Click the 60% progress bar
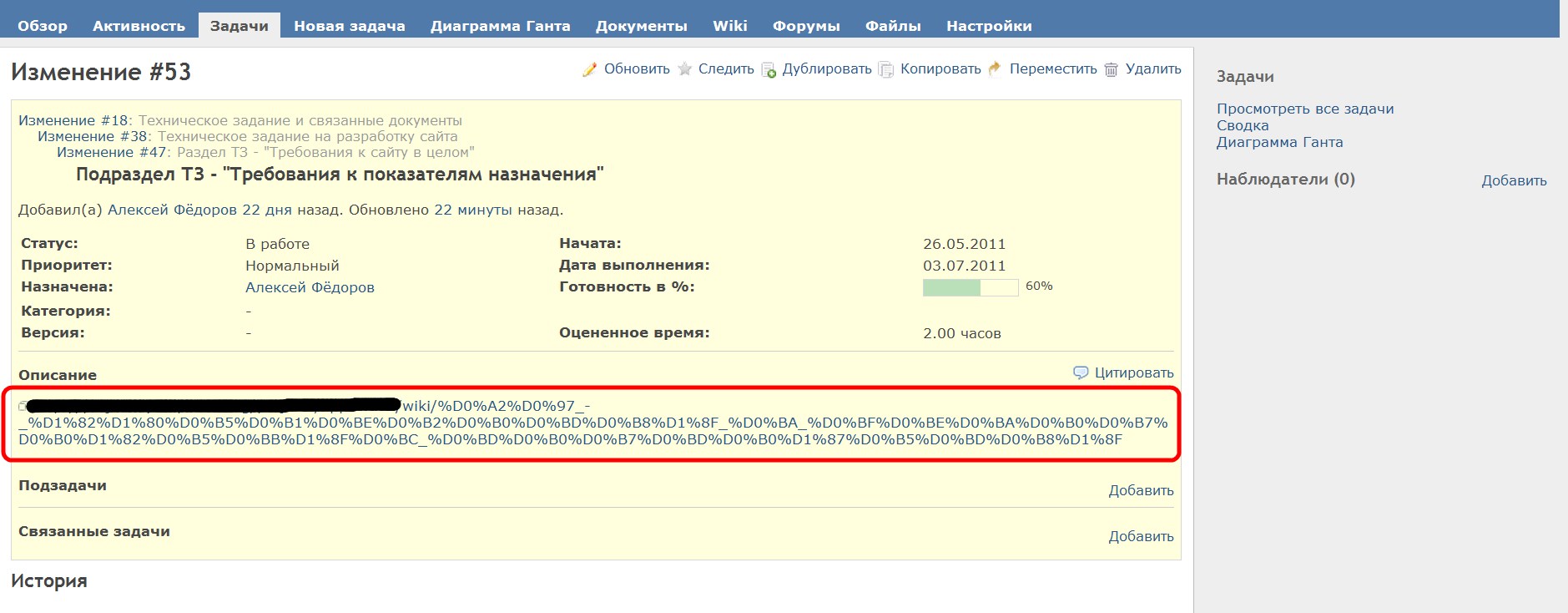This screenshot has height=613, width=1568. pos(970,287)
